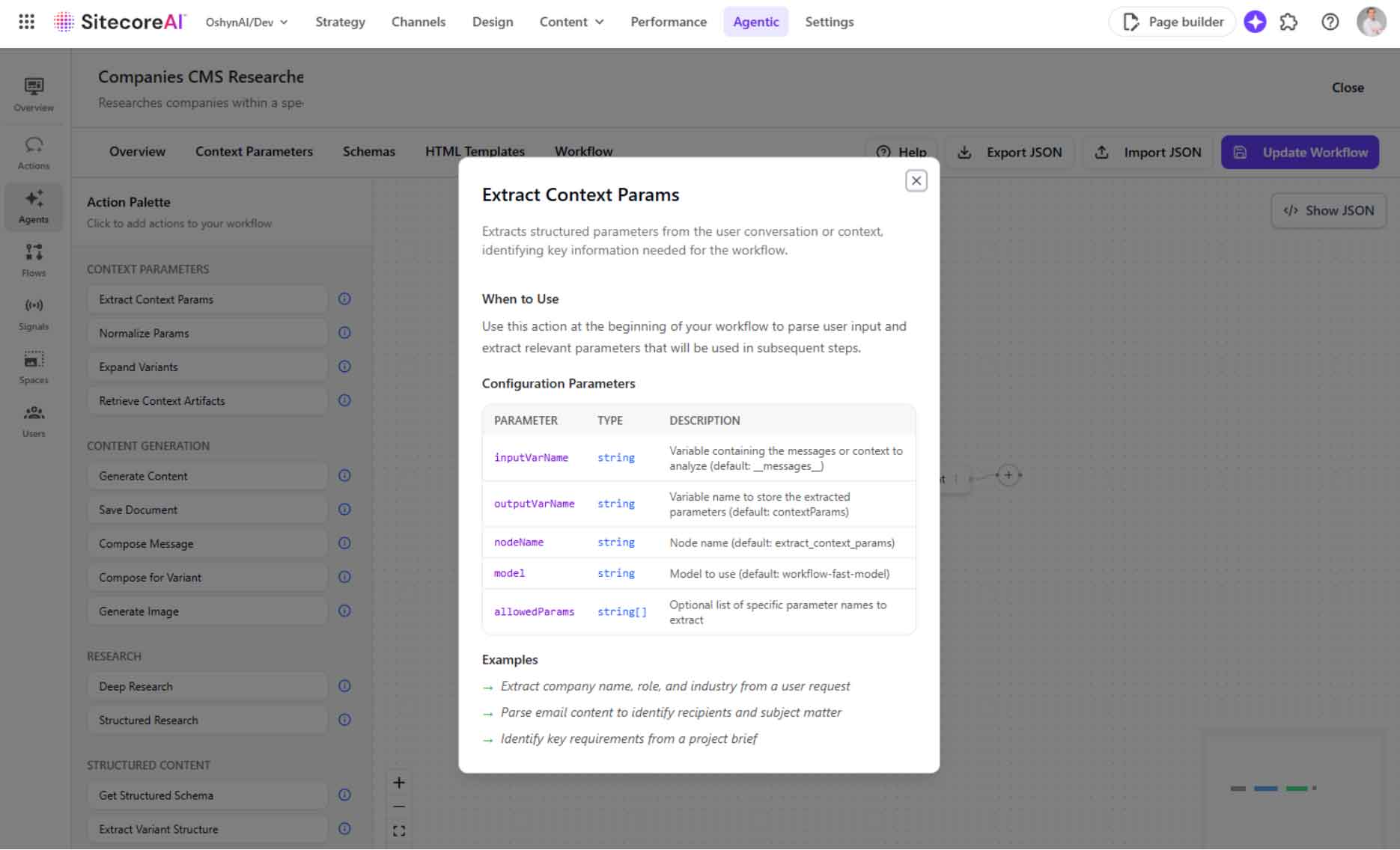Screen dimensions: 1400x850
Task: Select the Agentic menu item
Action: (x=755, y=22)
